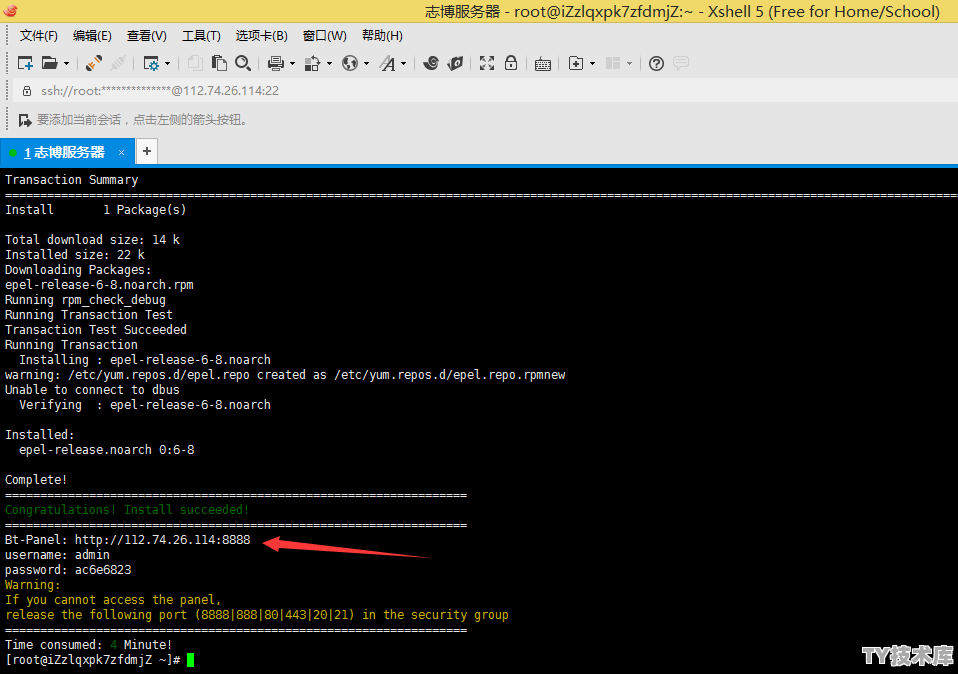
Task: Expand the Encoding globe dropdown arrow
Action: point(367,64)
